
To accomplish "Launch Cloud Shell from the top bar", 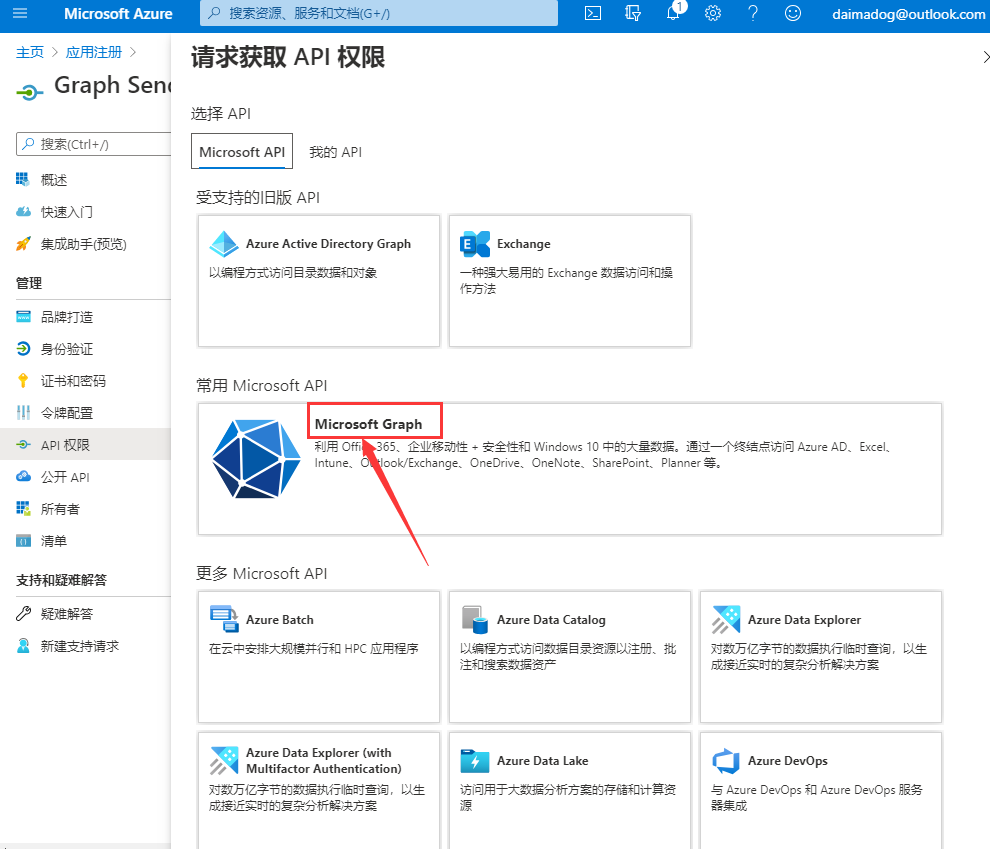I will (x=593, y=13).
